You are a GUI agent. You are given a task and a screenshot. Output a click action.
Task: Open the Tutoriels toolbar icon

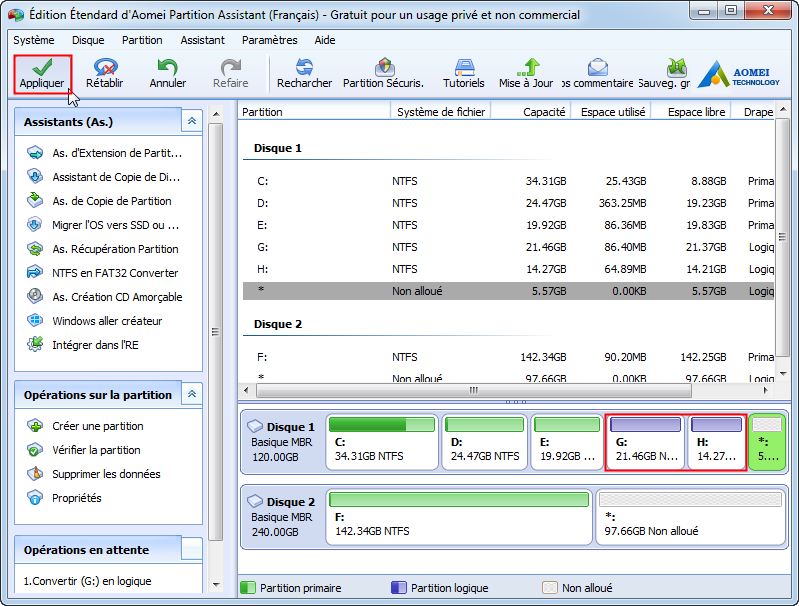pyautogui.click(x=463, y=67)
